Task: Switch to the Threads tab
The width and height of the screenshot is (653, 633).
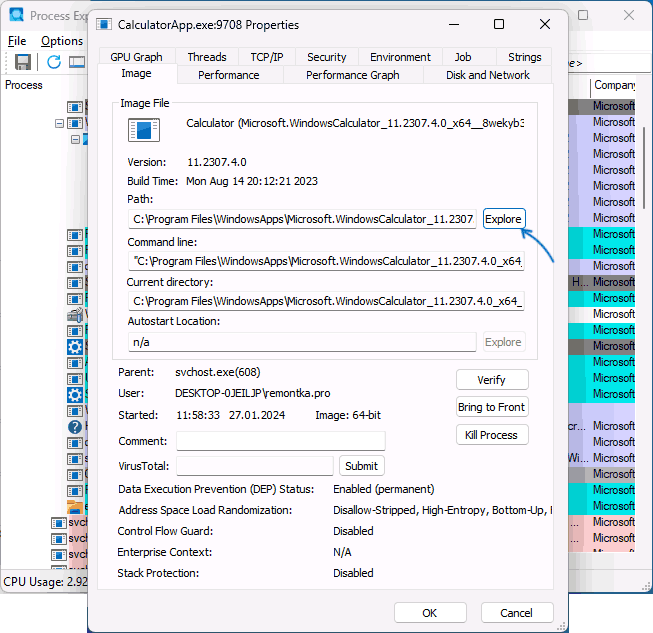Action: click(207, 57)
